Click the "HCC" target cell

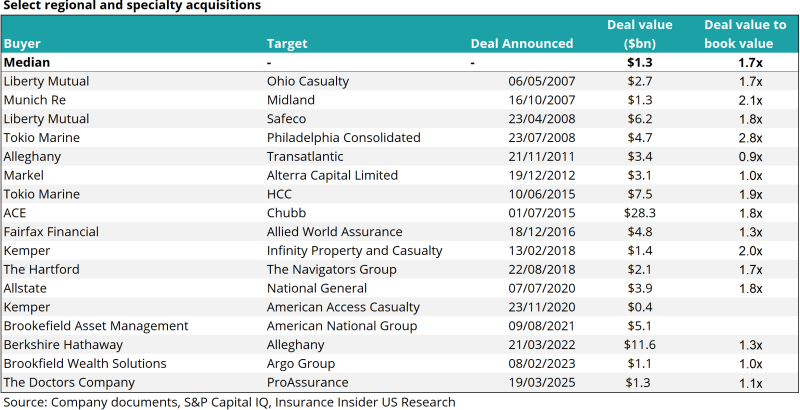tap(280, 194)
